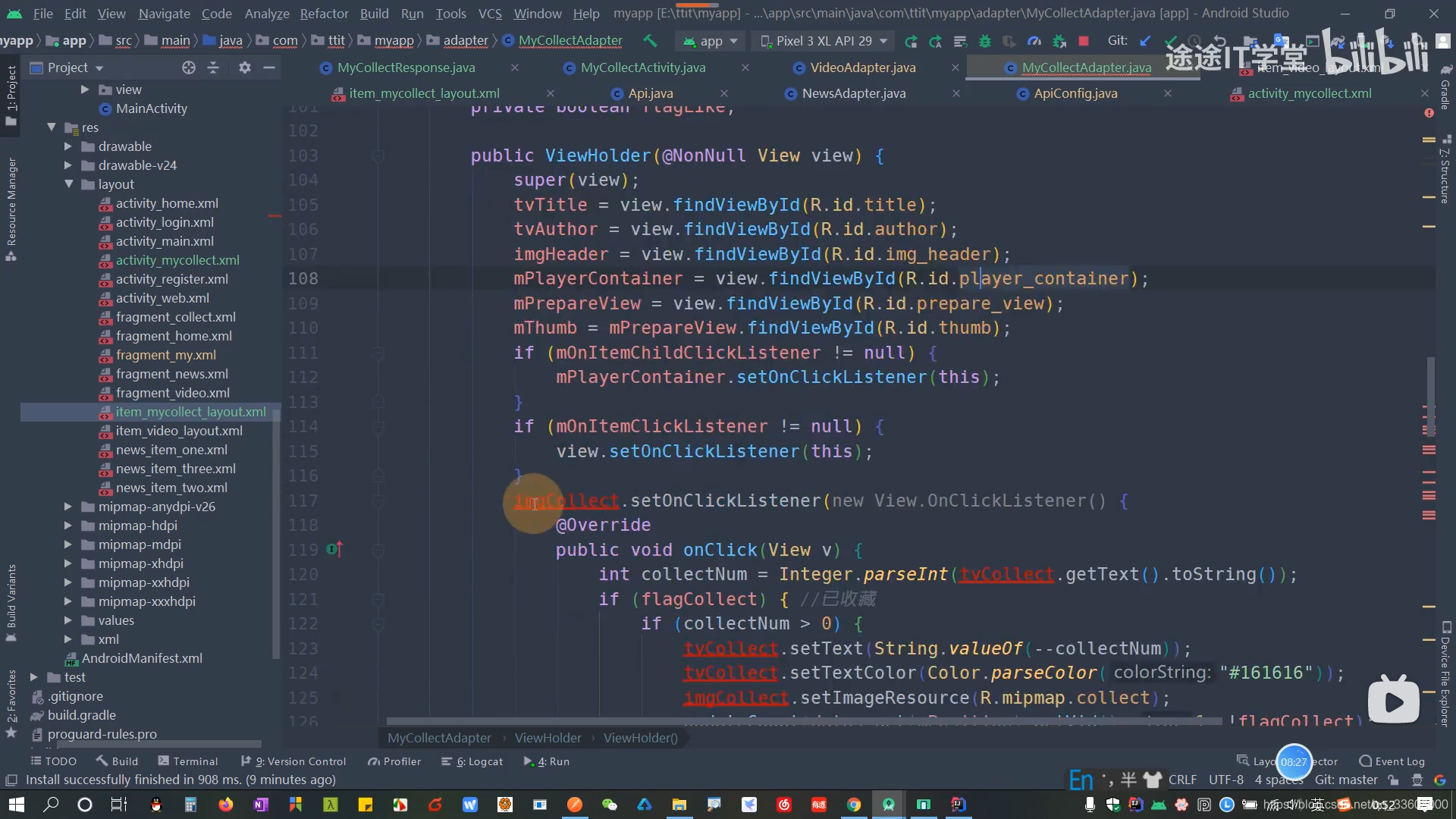
Task: Open item_video_layout.xml in project tree
Action: tap(179, 431)
